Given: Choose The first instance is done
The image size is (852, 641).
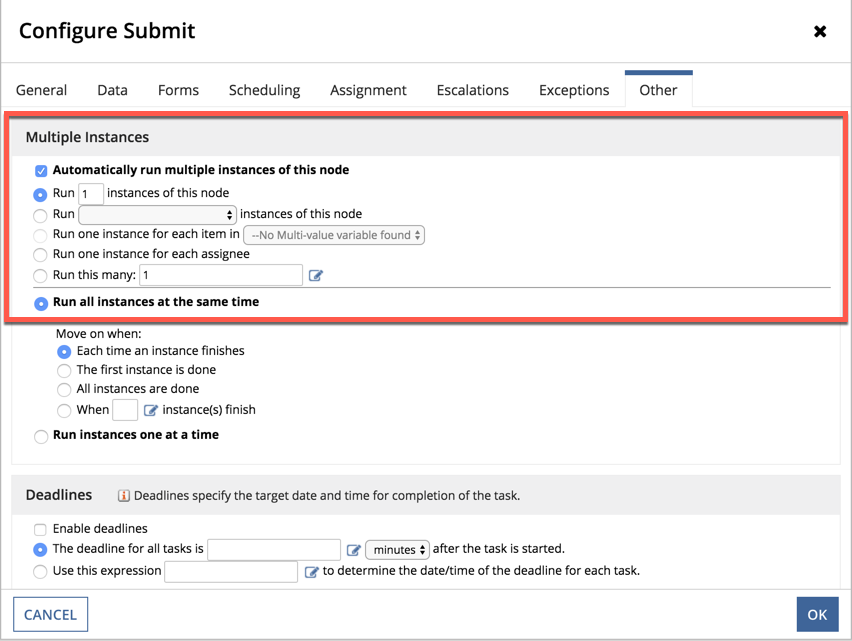Looking at the screenshot, I should tap(64, 371).
